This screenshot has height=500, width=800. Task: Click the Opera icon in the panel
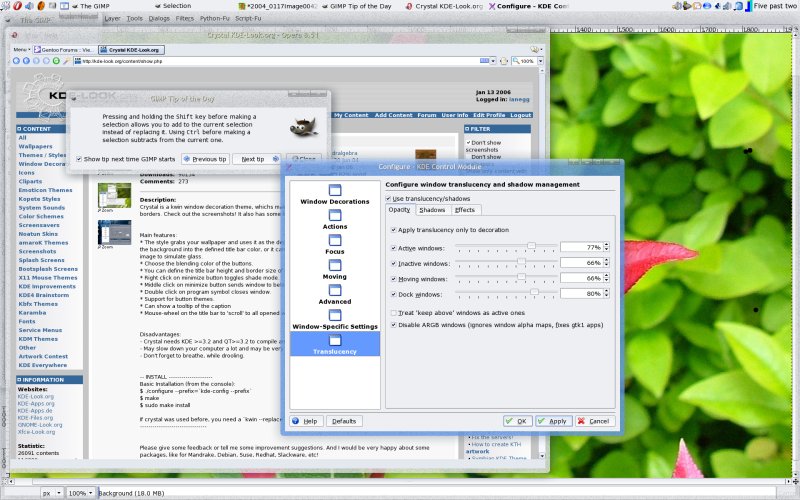coord(18,6)
